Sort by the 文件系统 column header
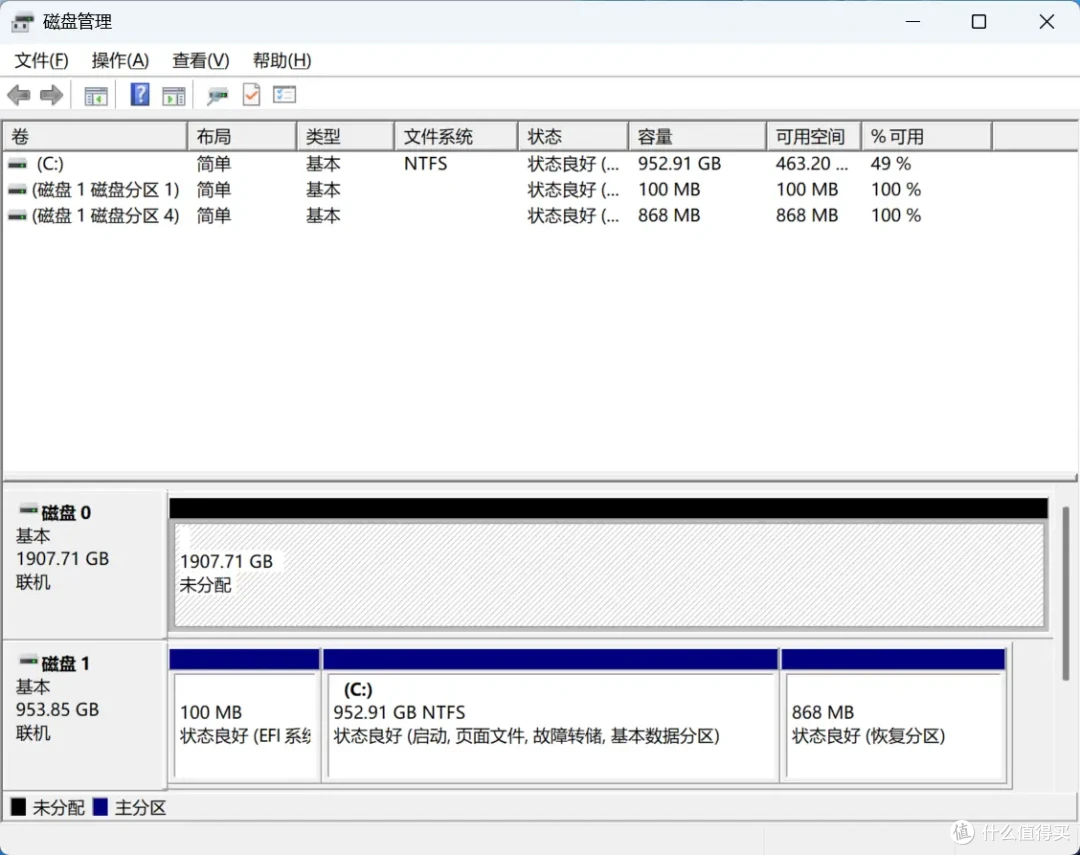Viewport: 1080px width, 855px height. tap(456, 136)
